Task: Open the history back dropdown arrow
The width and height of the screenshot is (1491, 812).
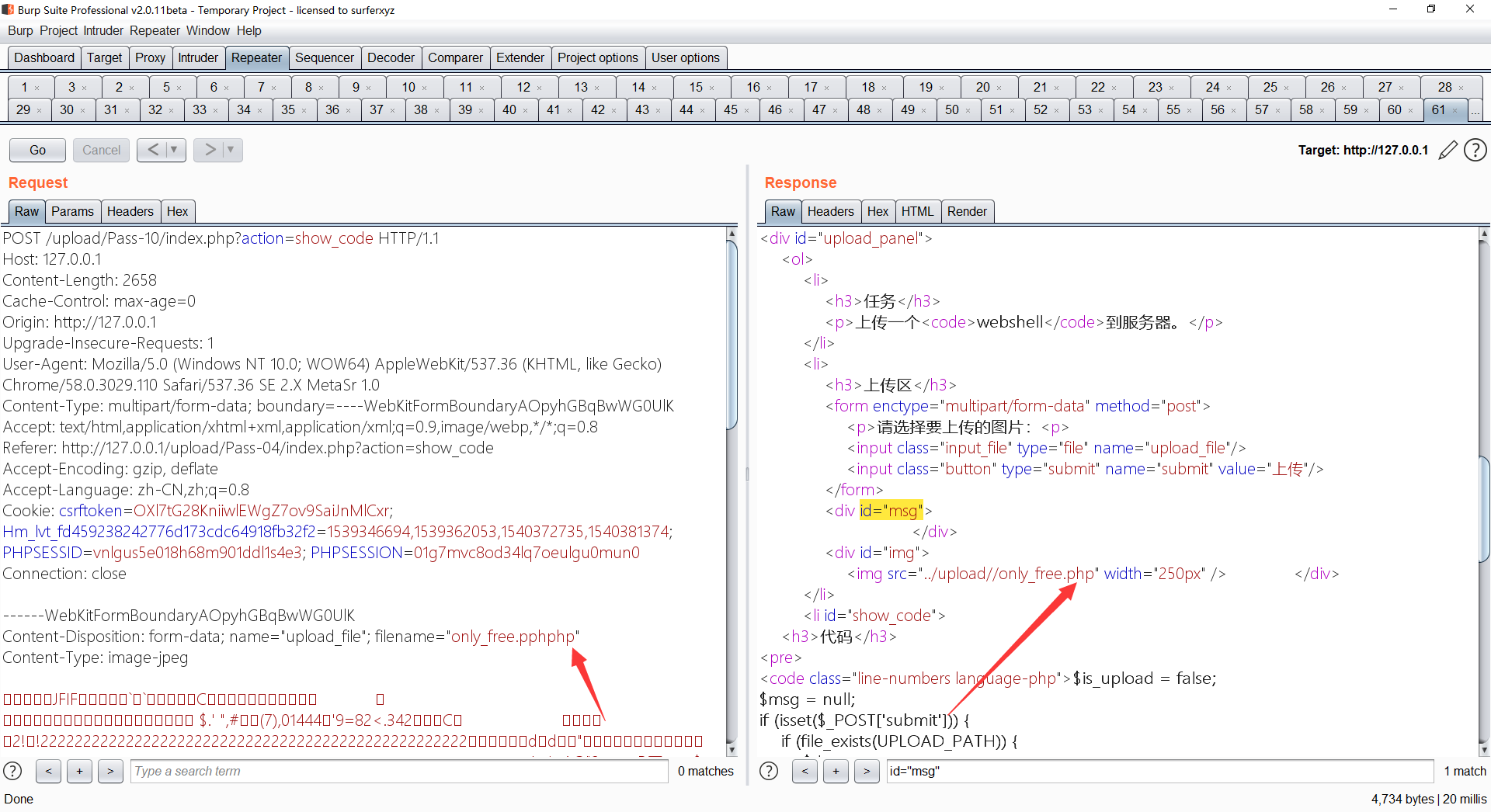Action: point(175,150)
